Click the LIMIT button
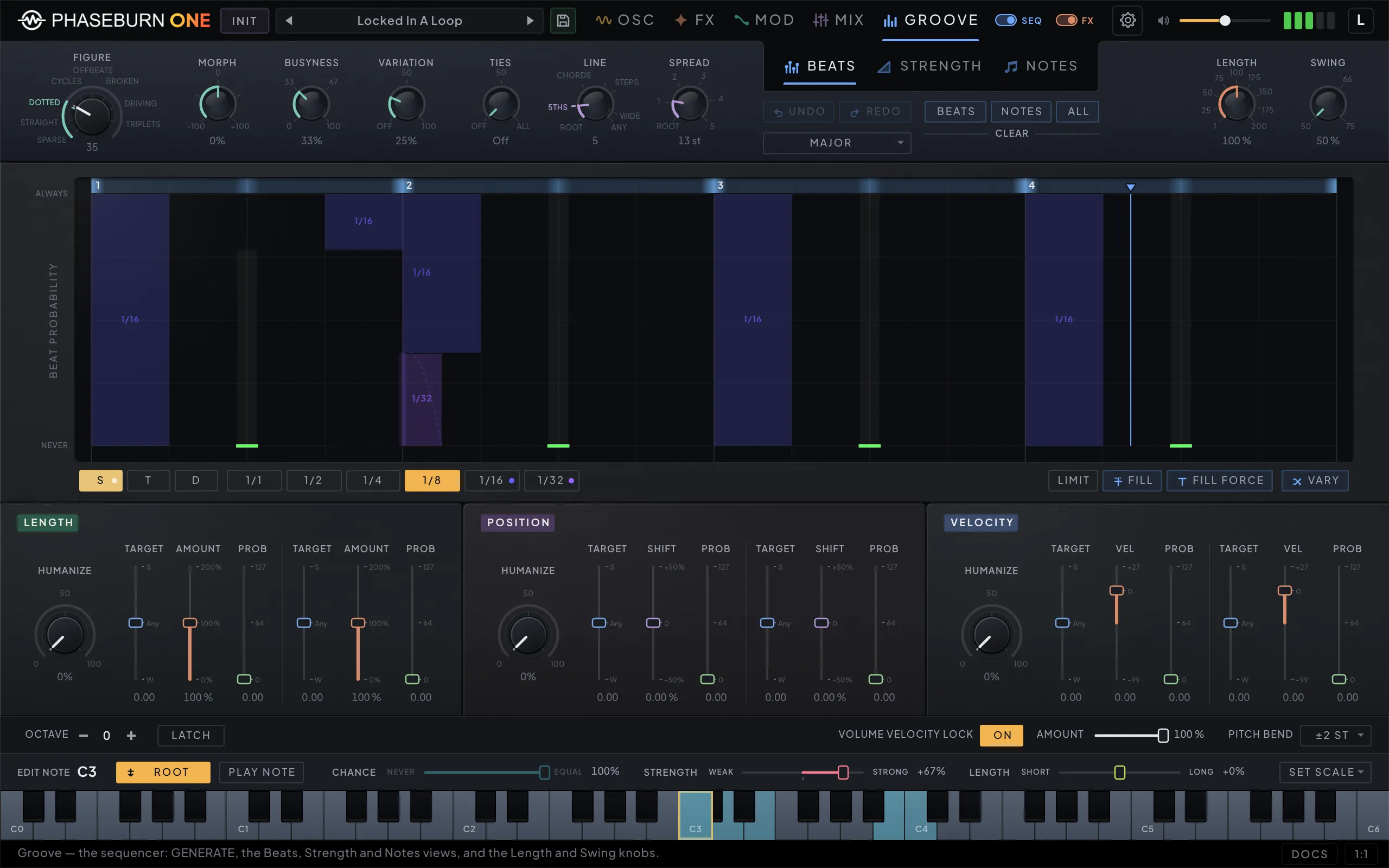 tap(1073, 481)
